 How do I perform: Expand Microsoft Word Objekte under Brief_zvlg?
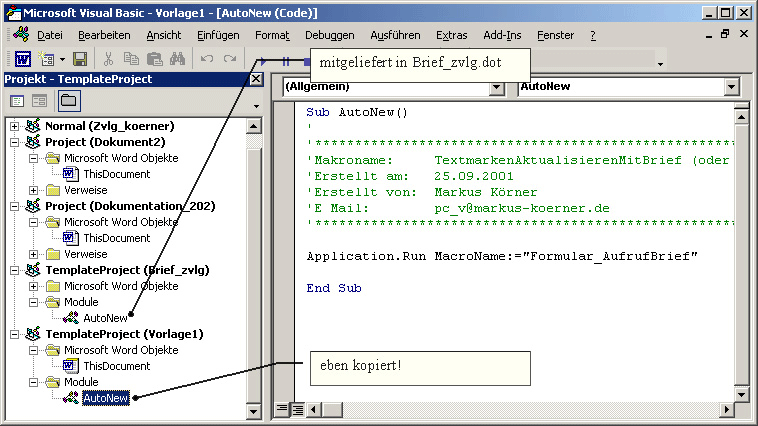point(33,286)
